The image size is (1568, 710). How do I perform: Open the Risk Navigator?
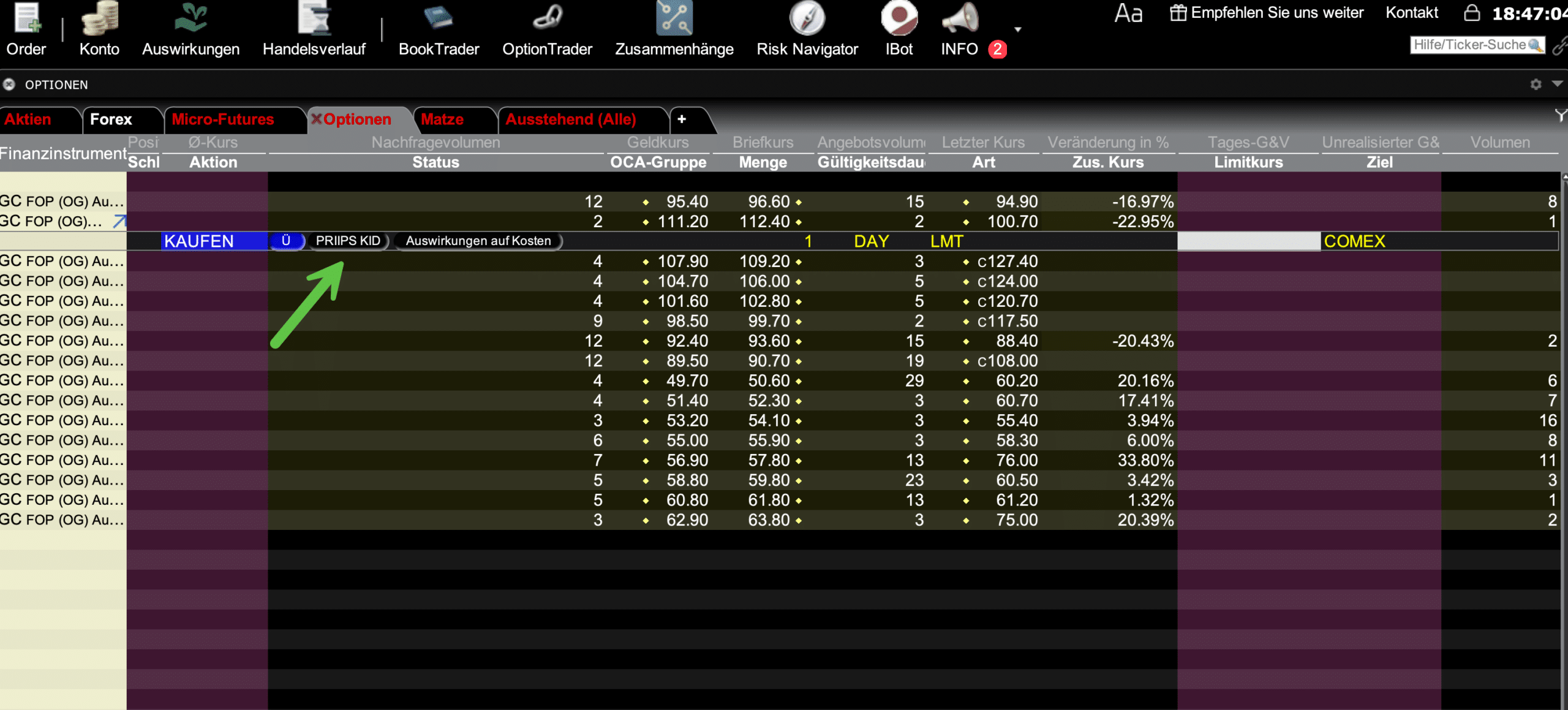point(807,29)
